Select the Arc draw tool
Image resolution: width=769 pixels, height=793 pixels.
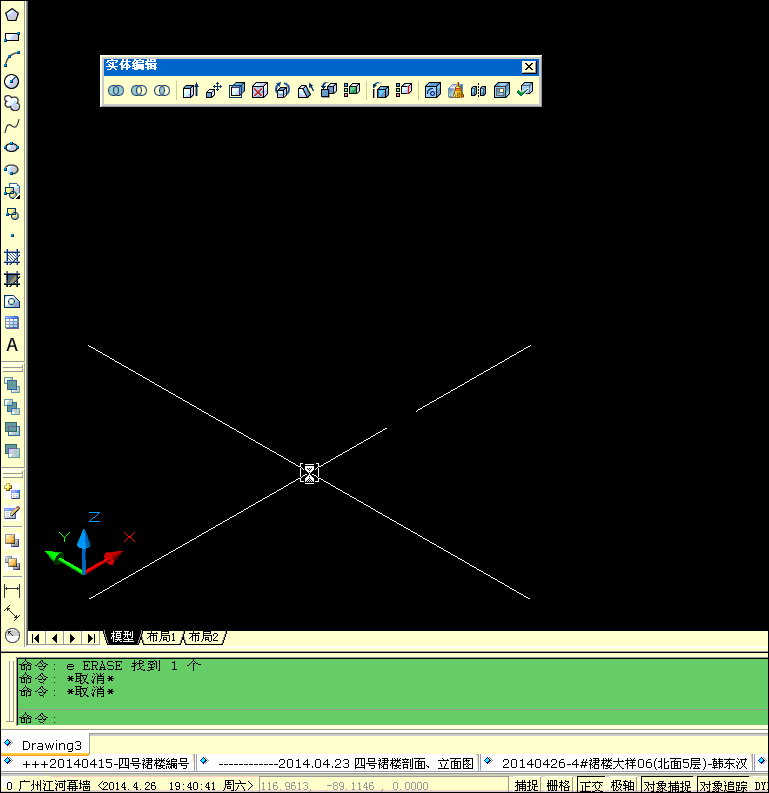[x=12, y=59]
